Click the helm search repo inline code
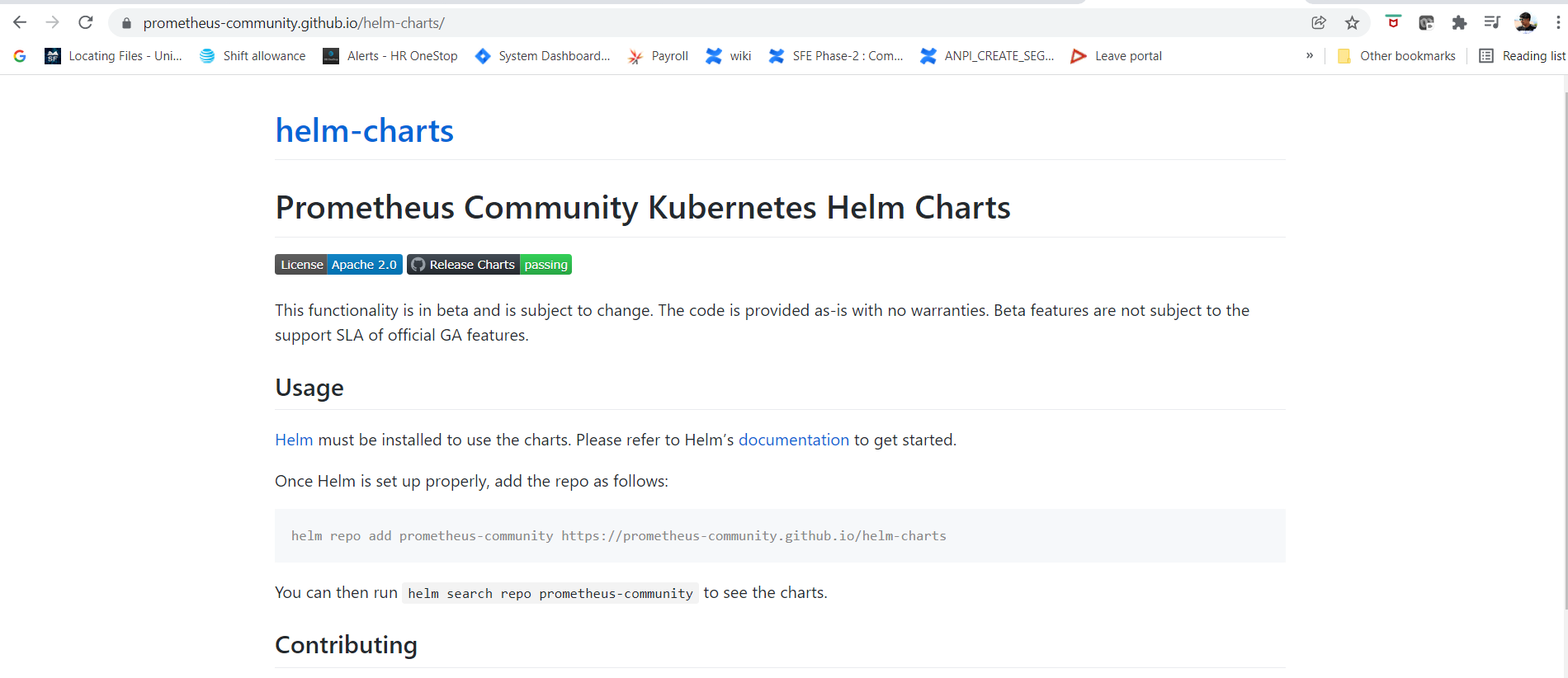This screenshot has width=1568, height=678. click(x=550, y=593)
